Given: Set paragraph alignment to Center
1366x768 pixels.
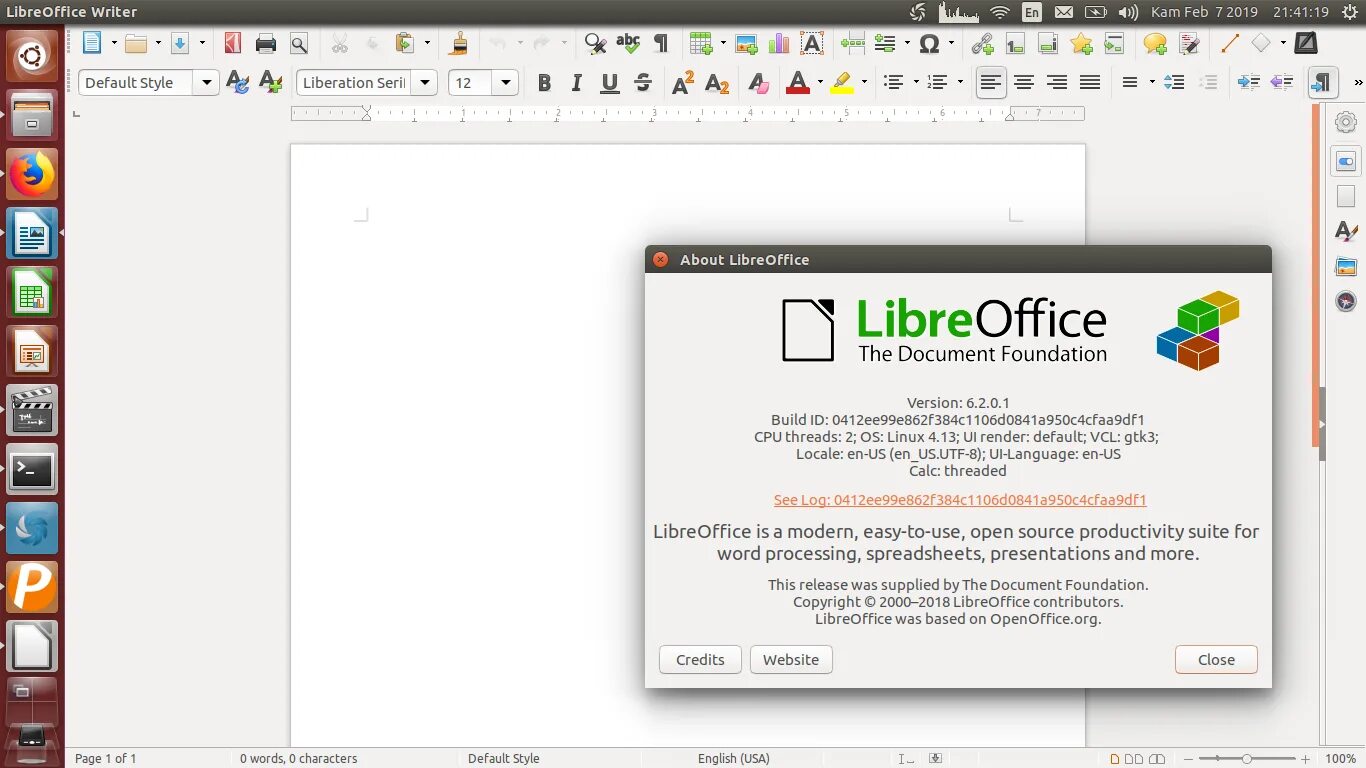Looking at the screenshot, I should [x=1024, y=83].
